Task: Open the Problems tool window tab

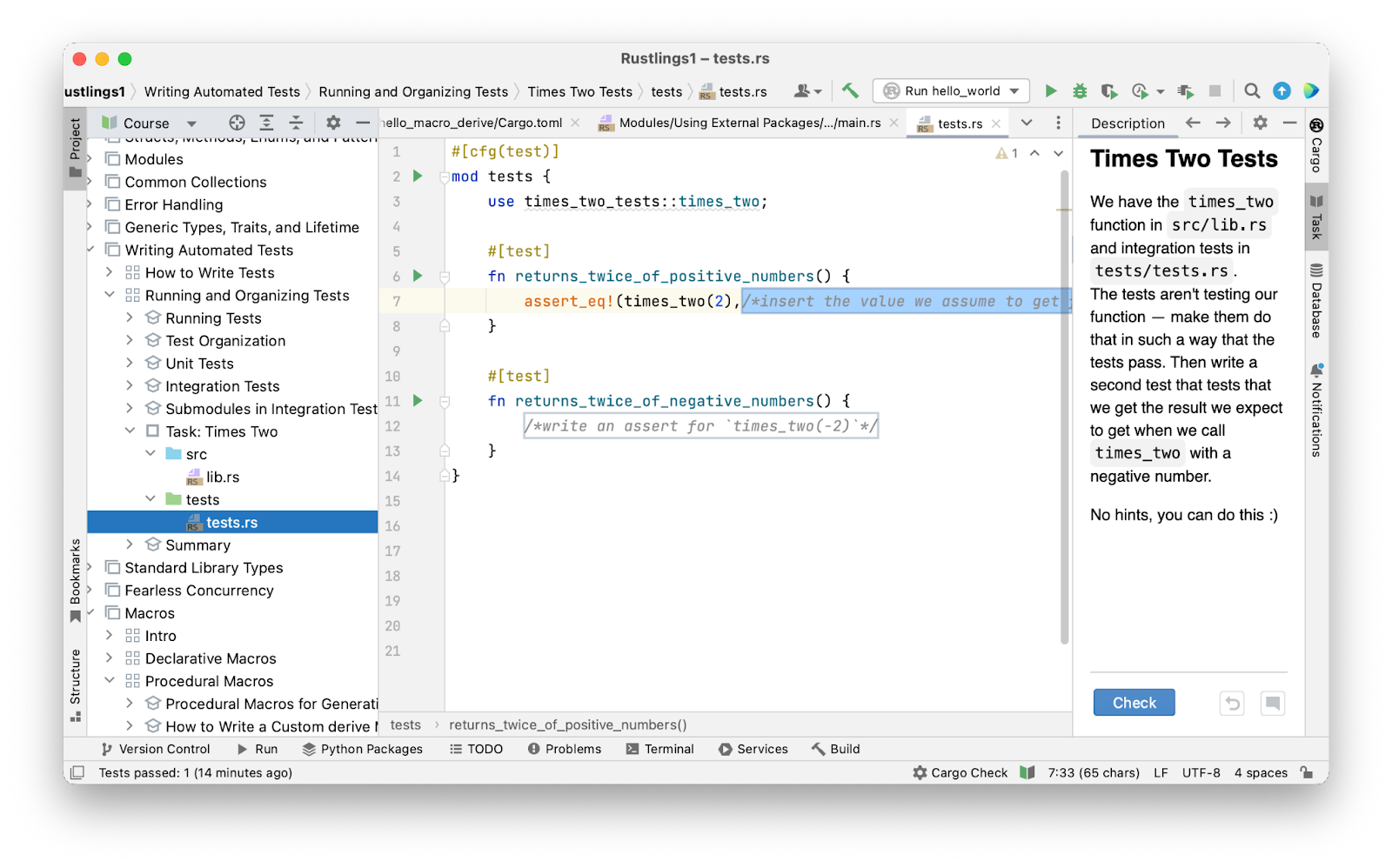Action: pos(565,749)
